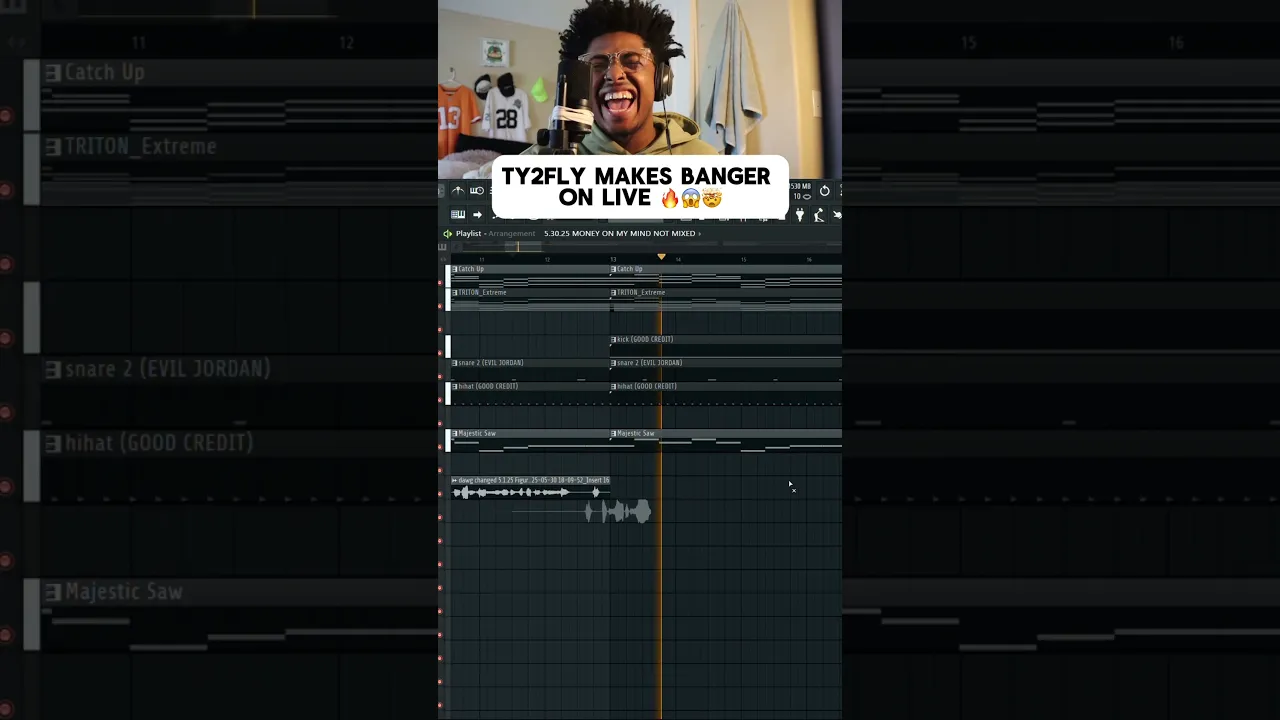Select the first Catch Up clip title
The image size is (1280, 720).
pyautogui.click(x=471, y=269)
